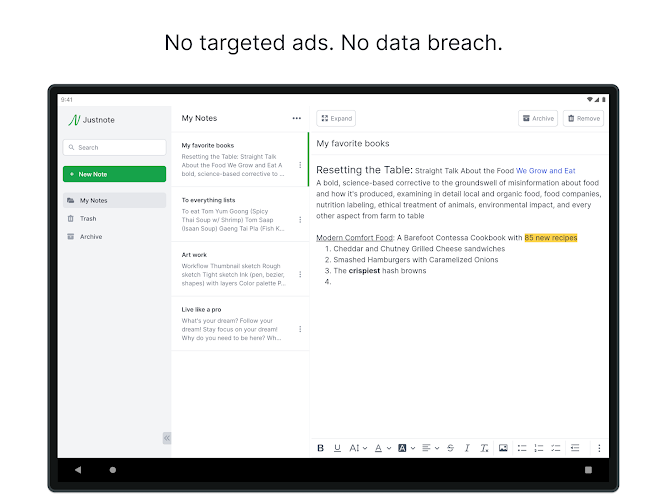Expand the note editor

pyautogui.click(x=336, y=118)
